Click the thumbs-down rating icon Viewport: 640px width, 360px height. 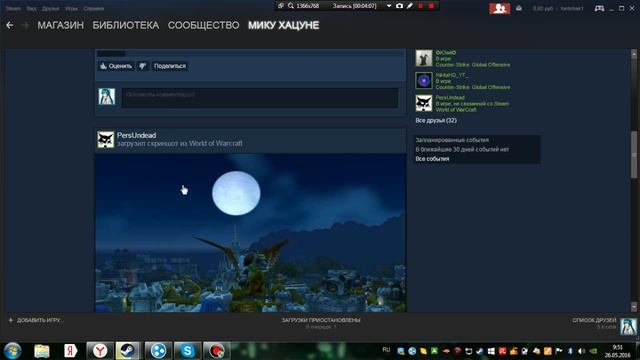point(142,66)
